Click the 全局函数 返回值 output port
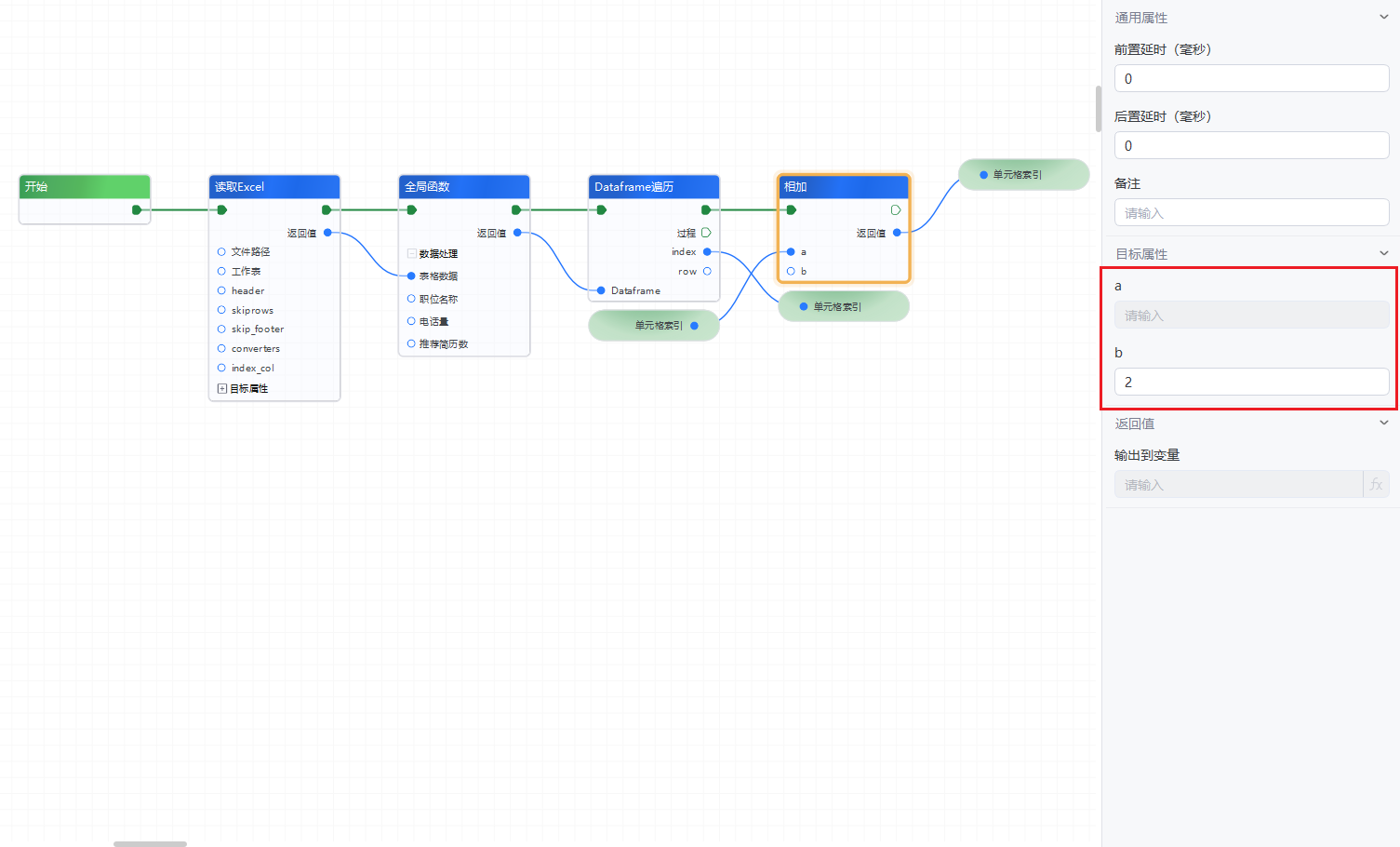Screen dimensions: 1400x847 click(517, 233)
